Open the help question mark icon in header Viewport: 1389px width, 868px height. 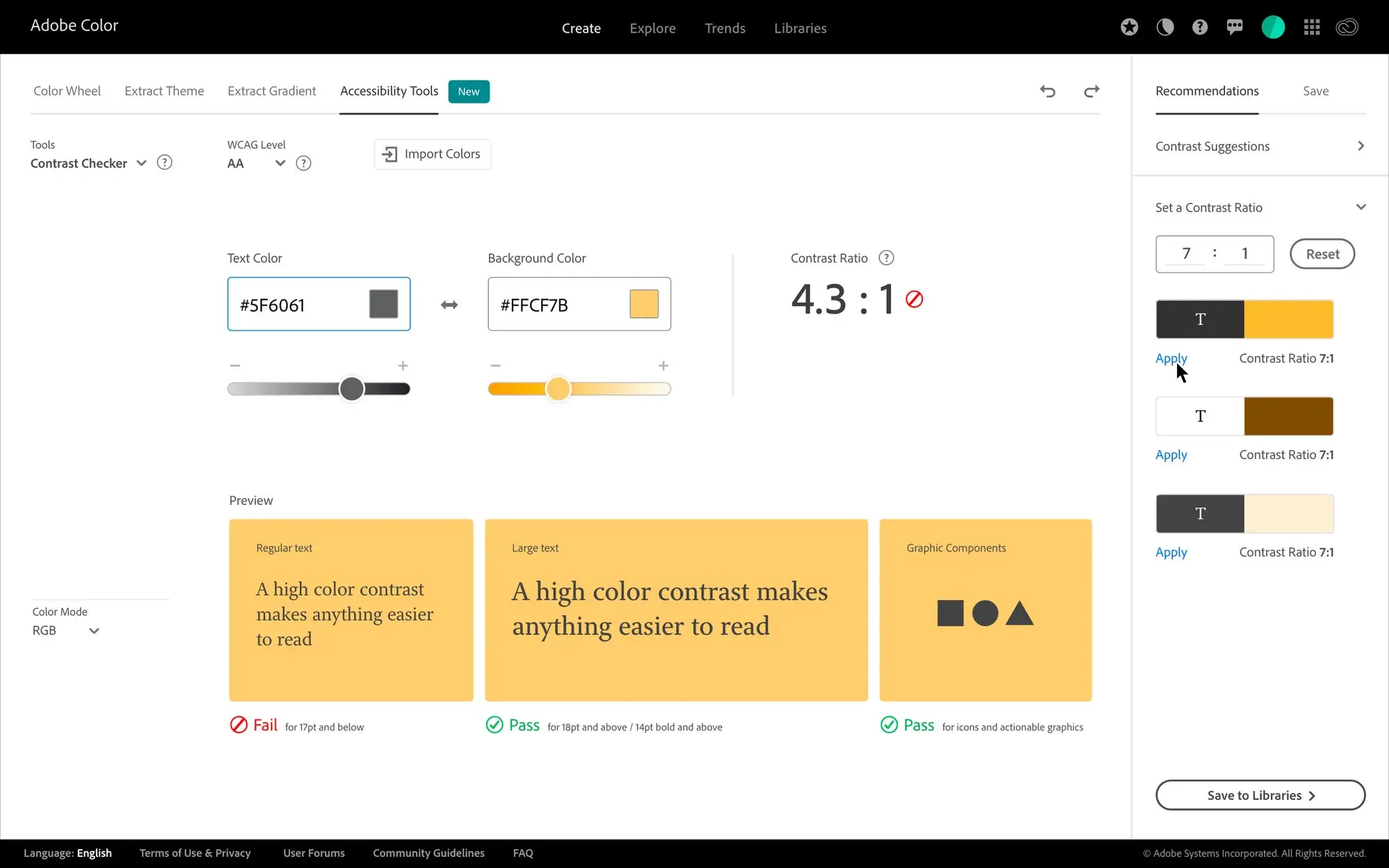(x=1200, y=26)
